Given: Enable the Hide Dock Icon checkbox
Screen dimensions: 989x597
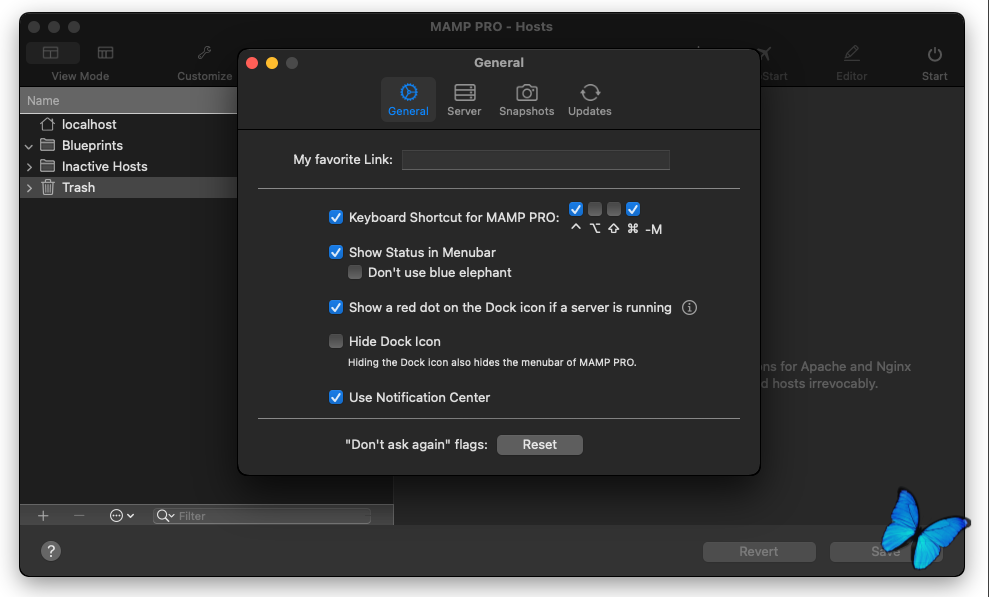Looking at the screenshot, I should click(336, 341).
